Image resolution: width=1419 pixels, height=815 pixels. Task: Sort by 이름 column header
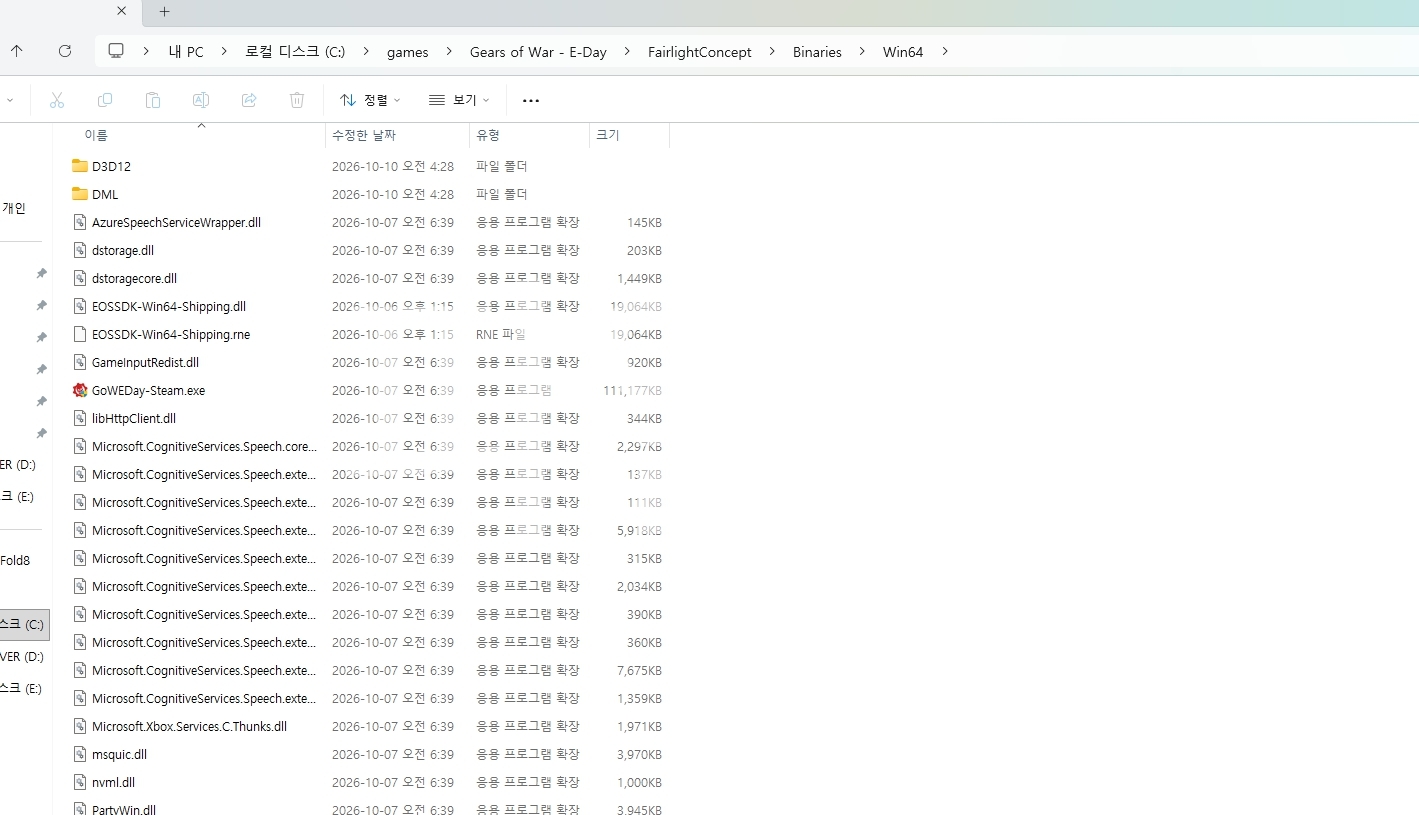96,135
